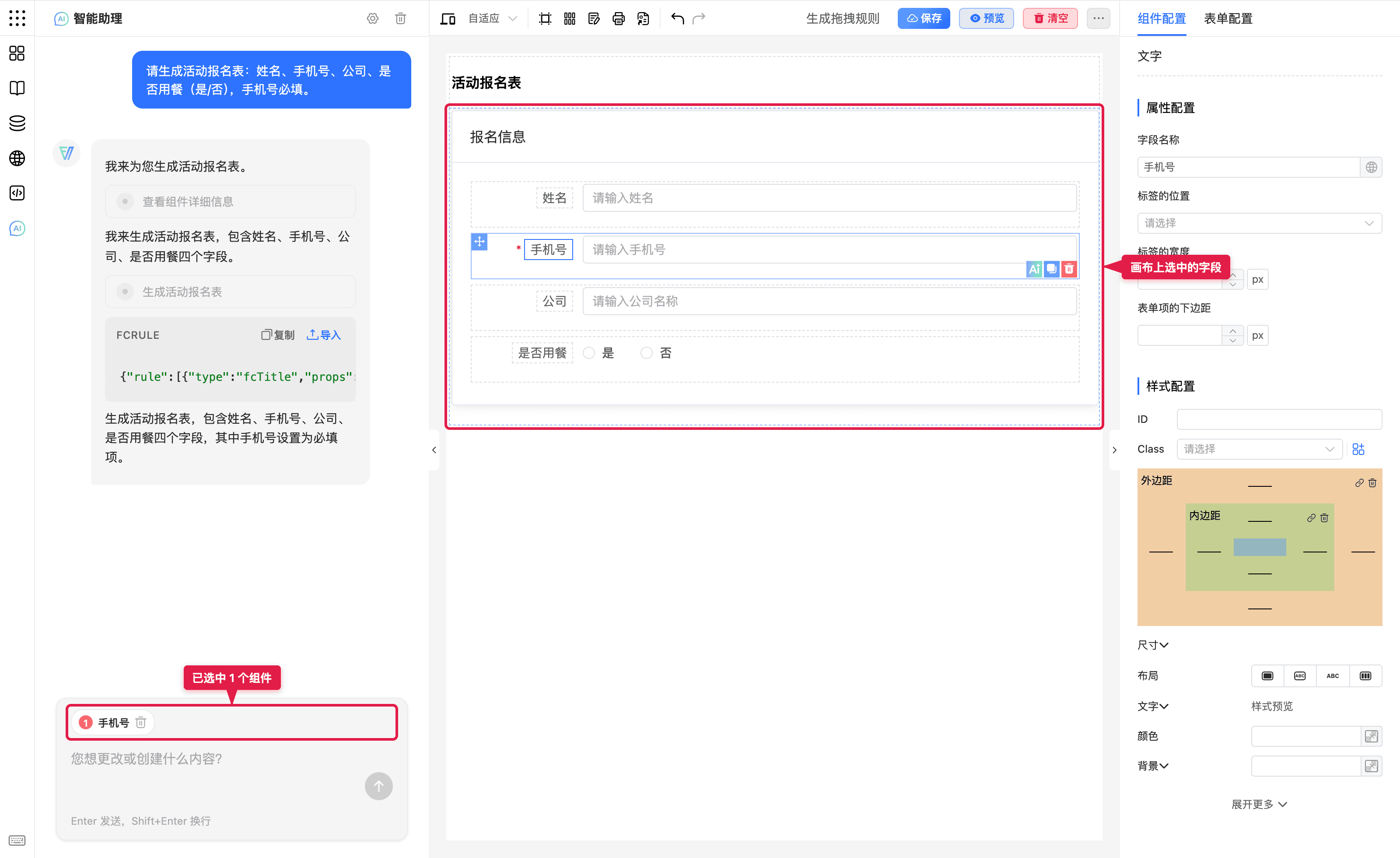Open the globe/language sidebar icon
1400x858 pixels.
pos(17,158)
